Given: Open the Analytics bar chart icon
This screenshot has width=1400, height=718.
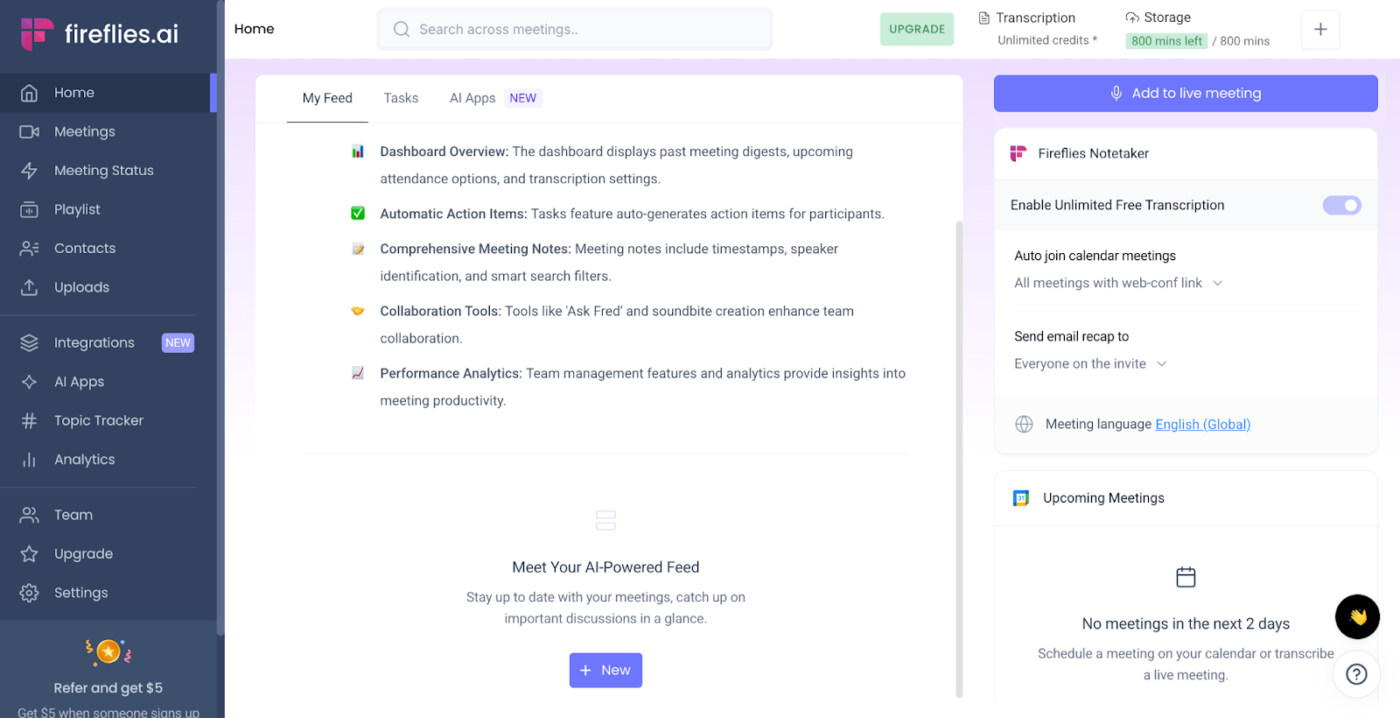Looking at the screenshot, I should (29, 460).
